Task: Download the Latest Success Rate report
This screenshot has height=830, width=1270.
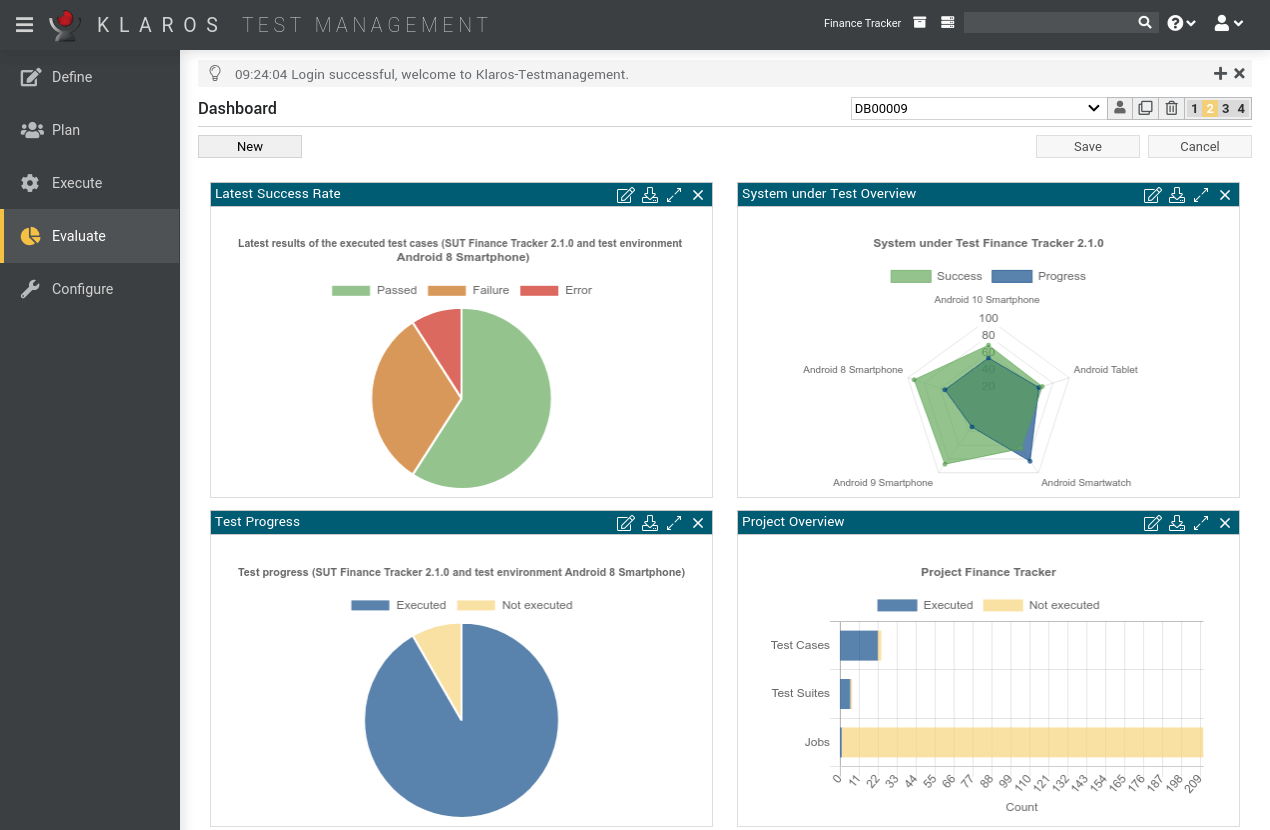Action: click(650, 195)
